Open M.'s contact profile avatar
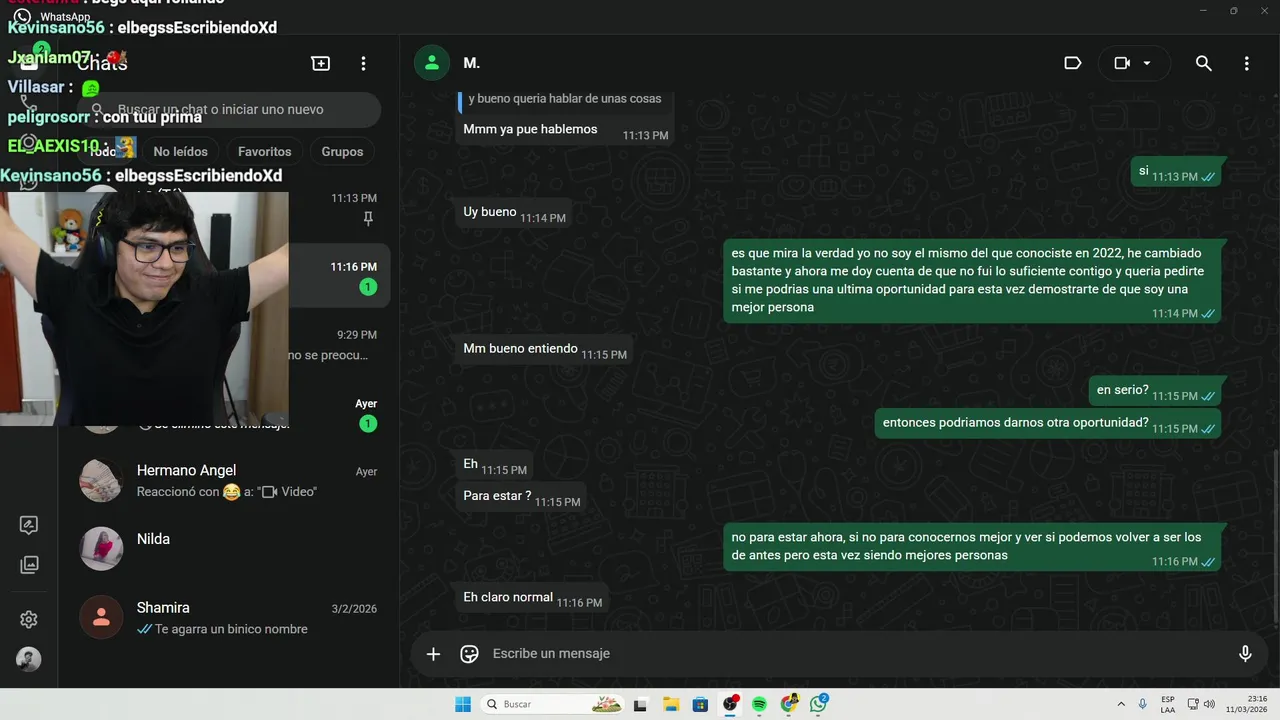The height and width of the screenshot is (720, 1280). click(x=432, y=63)
